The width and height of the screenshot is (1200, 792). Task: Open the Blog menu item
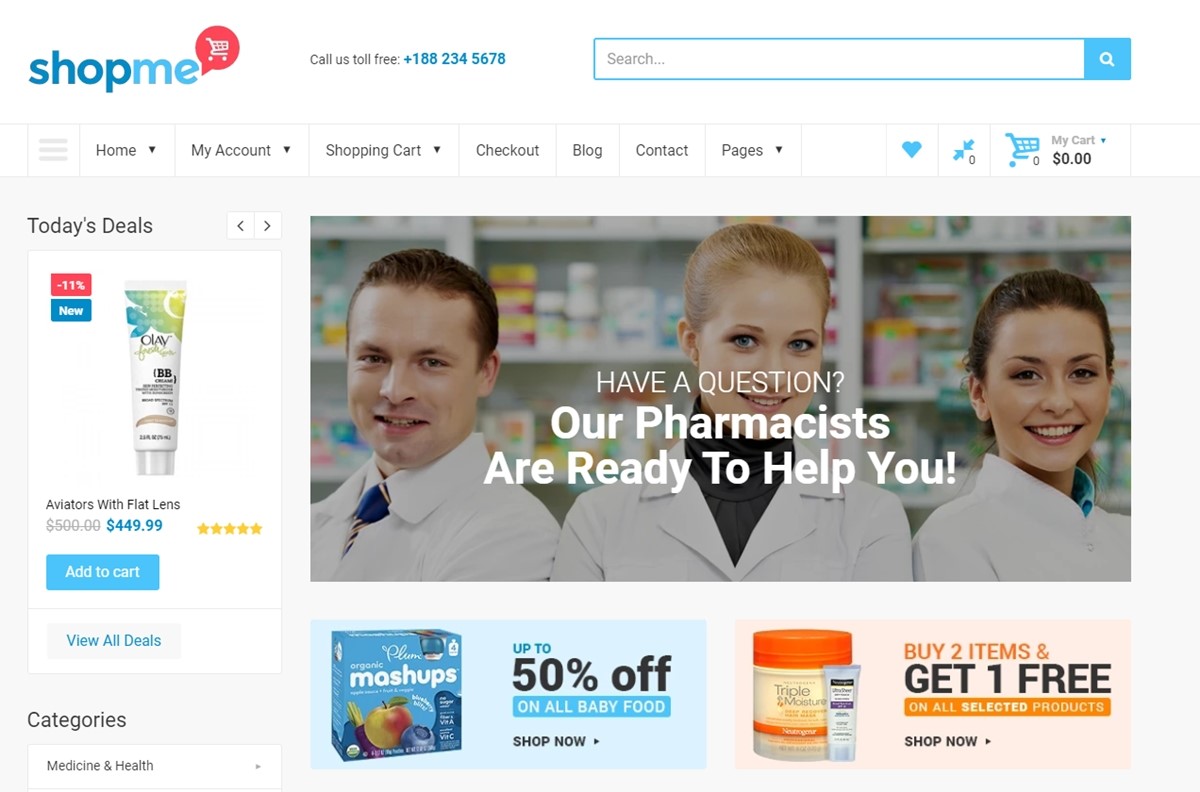tap(587, 150)
